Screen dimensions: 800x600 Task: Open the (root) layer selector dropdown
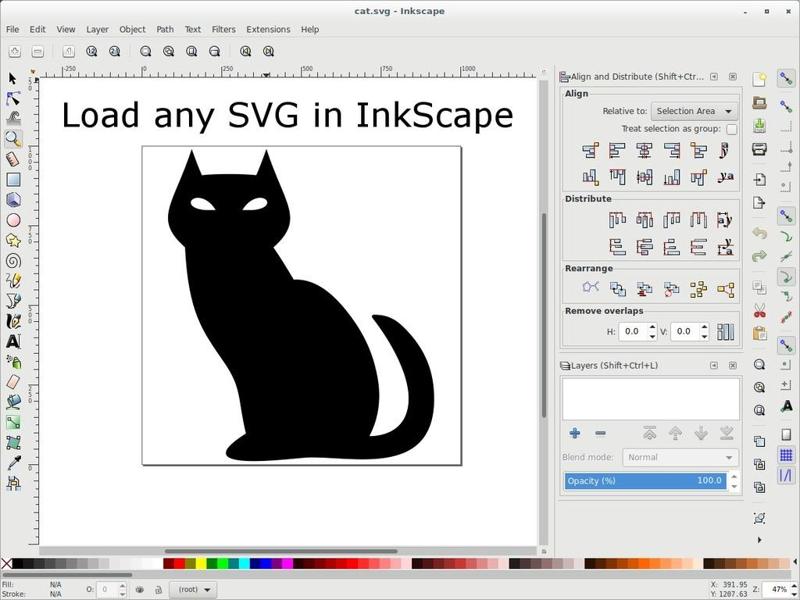pyautogui.click(x=193, y=589)
